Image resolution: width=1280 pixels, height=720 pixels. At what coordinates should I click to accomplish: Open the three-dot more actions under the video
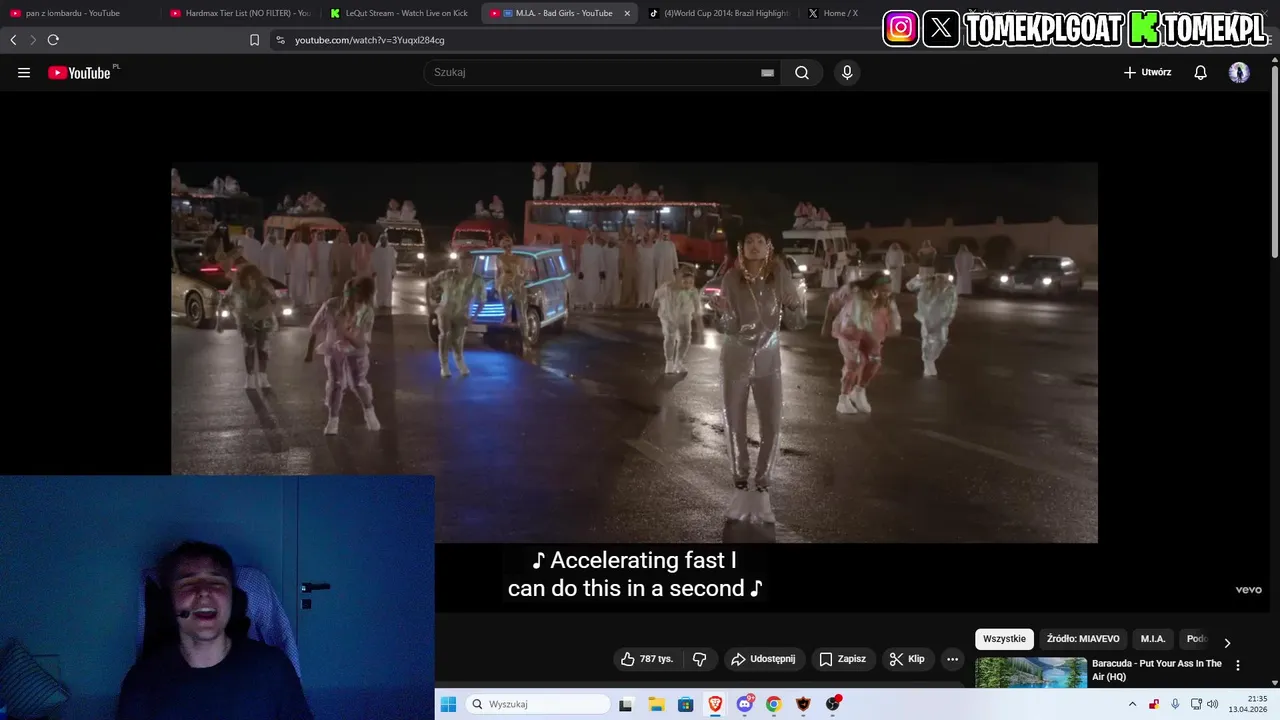952,659
